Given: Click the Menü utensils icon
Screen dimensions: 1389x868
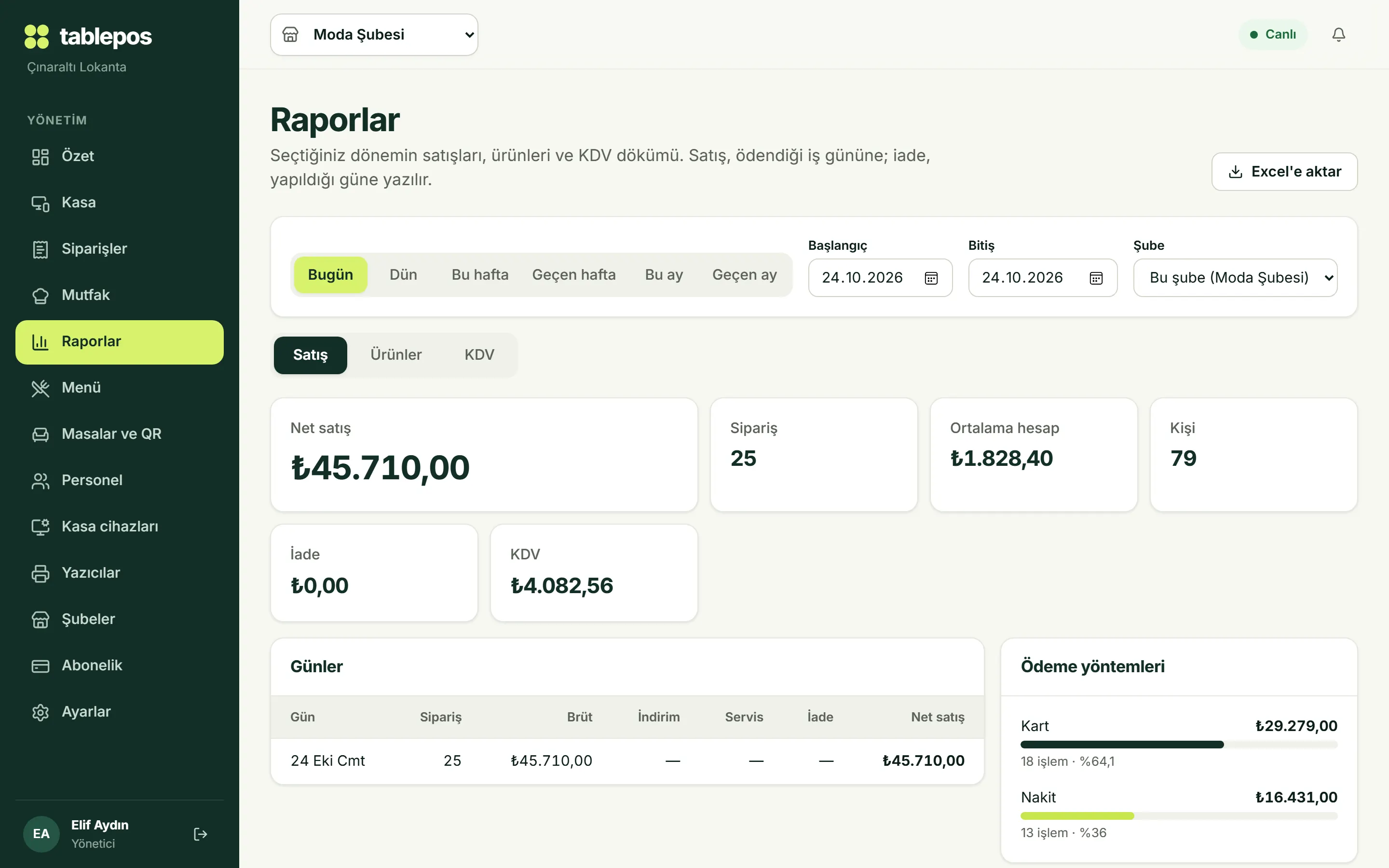Looking at the screenshot, I should 40,388.
